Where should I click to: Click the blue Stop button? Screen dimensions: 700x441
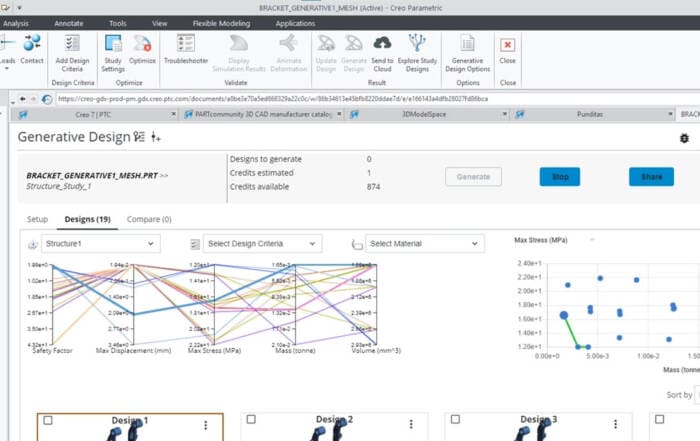coord(560,177)
